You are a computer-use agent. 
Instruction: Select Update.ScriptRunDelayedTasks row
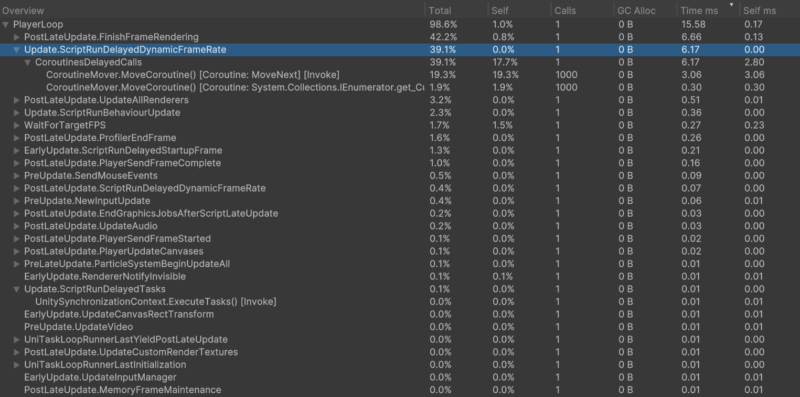coord(400,289)
